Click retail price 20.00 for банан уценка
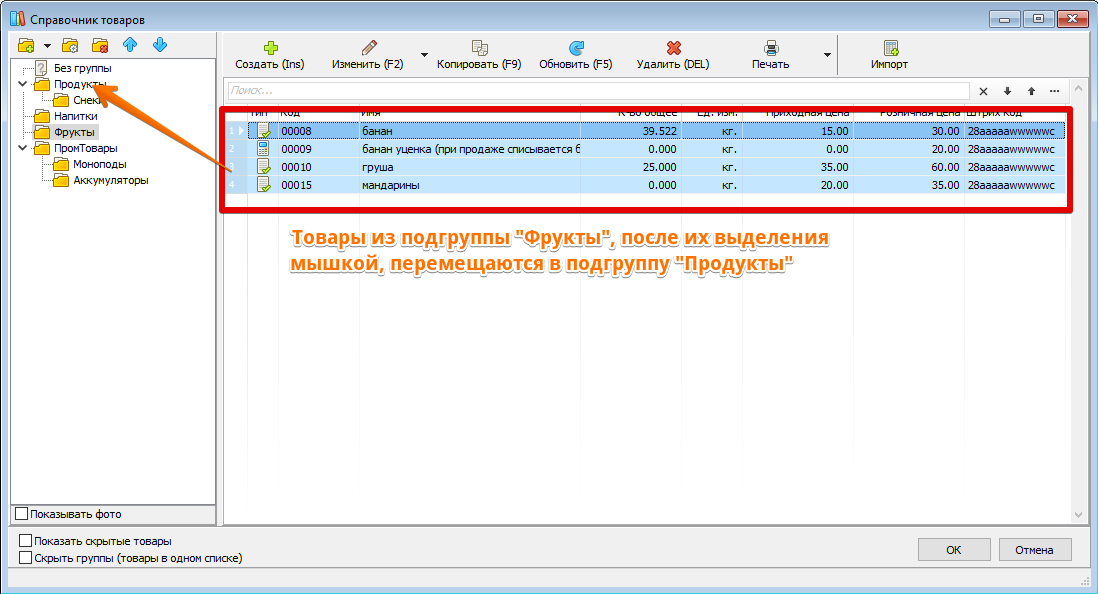The image size is (1098, 594). point(909,149)
